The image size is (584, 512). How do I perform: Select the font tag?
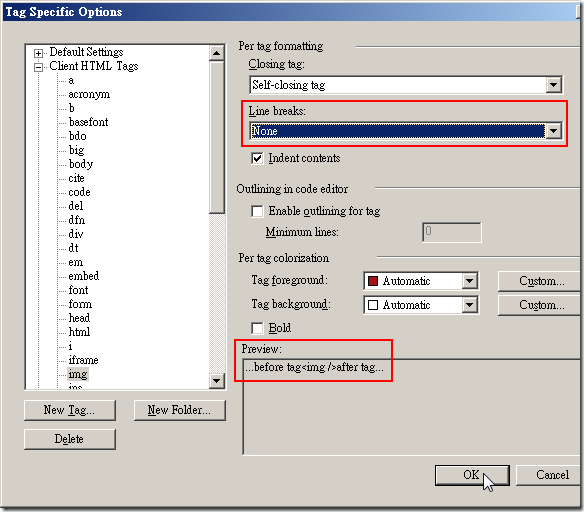tap(78, 290)
